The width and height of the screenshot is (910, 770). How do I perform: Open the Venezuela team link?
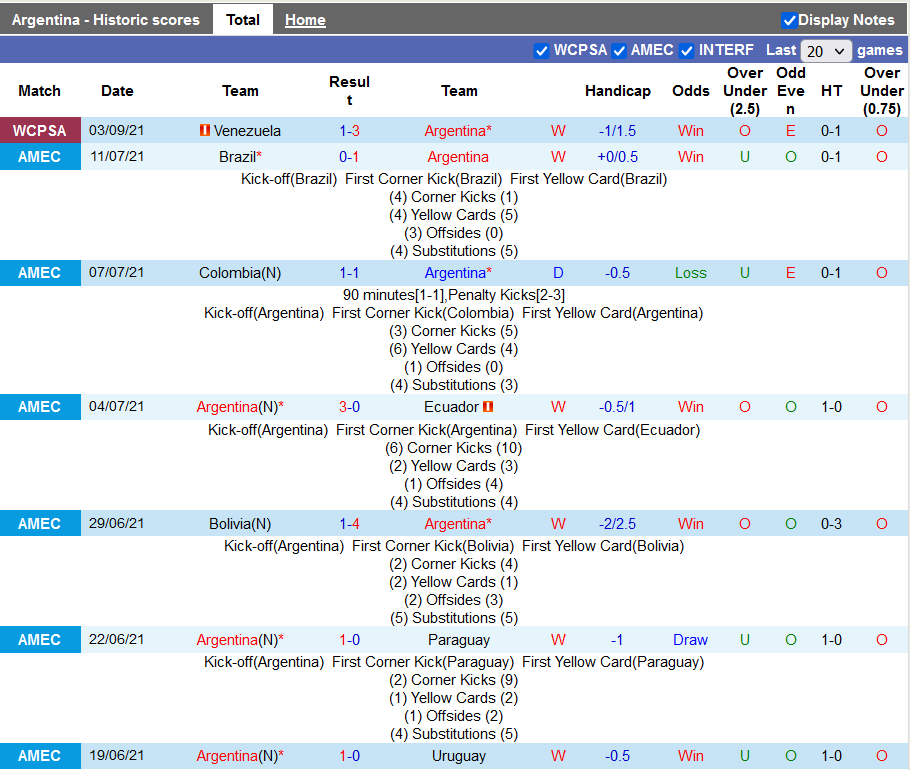[247, 131]
